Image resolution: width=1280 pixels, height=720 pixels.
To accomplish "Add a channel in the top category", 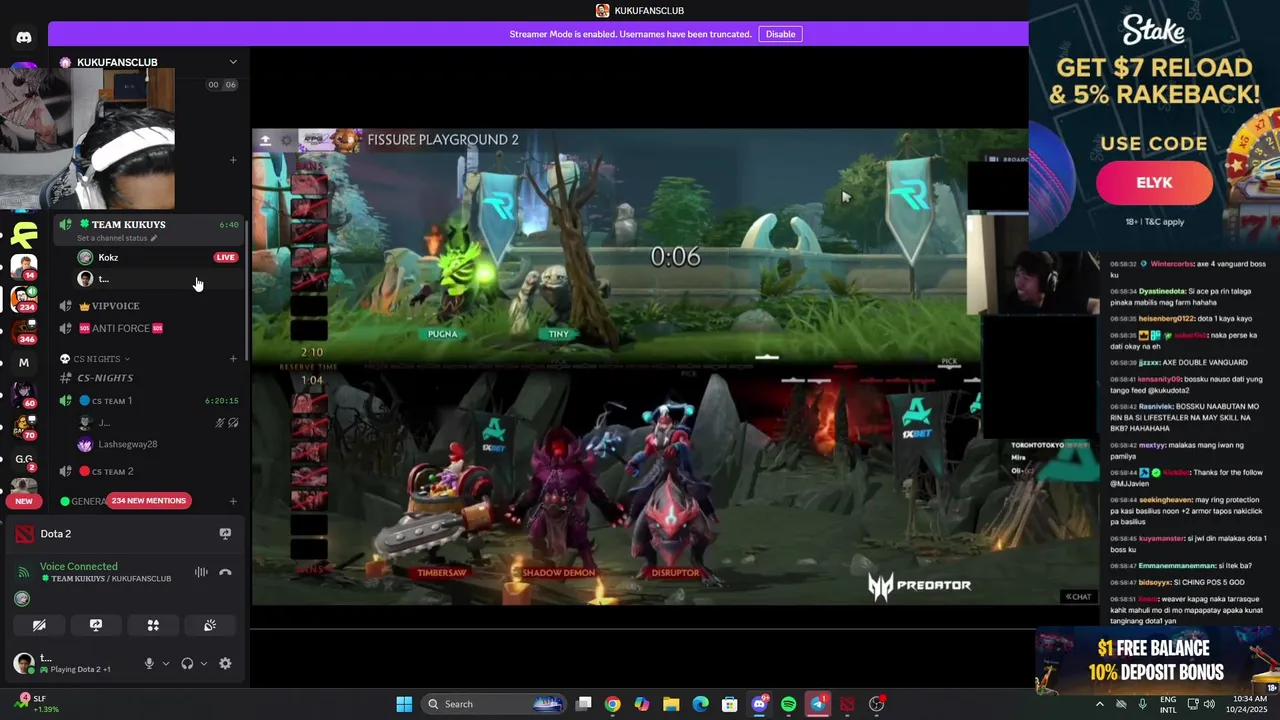I will (233, 160).
